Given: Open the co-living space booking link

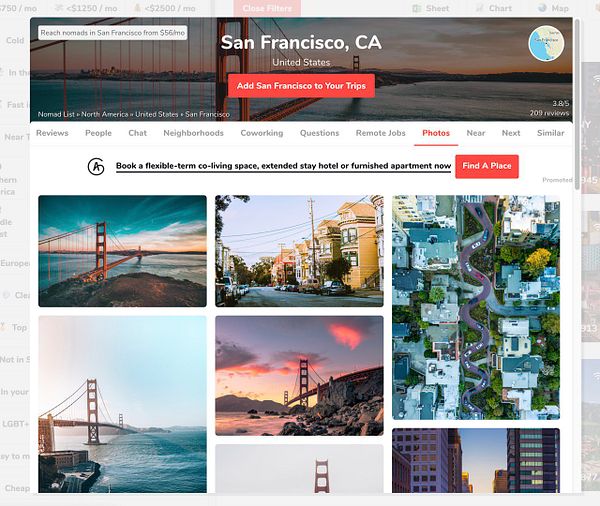Looking at the screenshot, I should (x=283, y=166).
